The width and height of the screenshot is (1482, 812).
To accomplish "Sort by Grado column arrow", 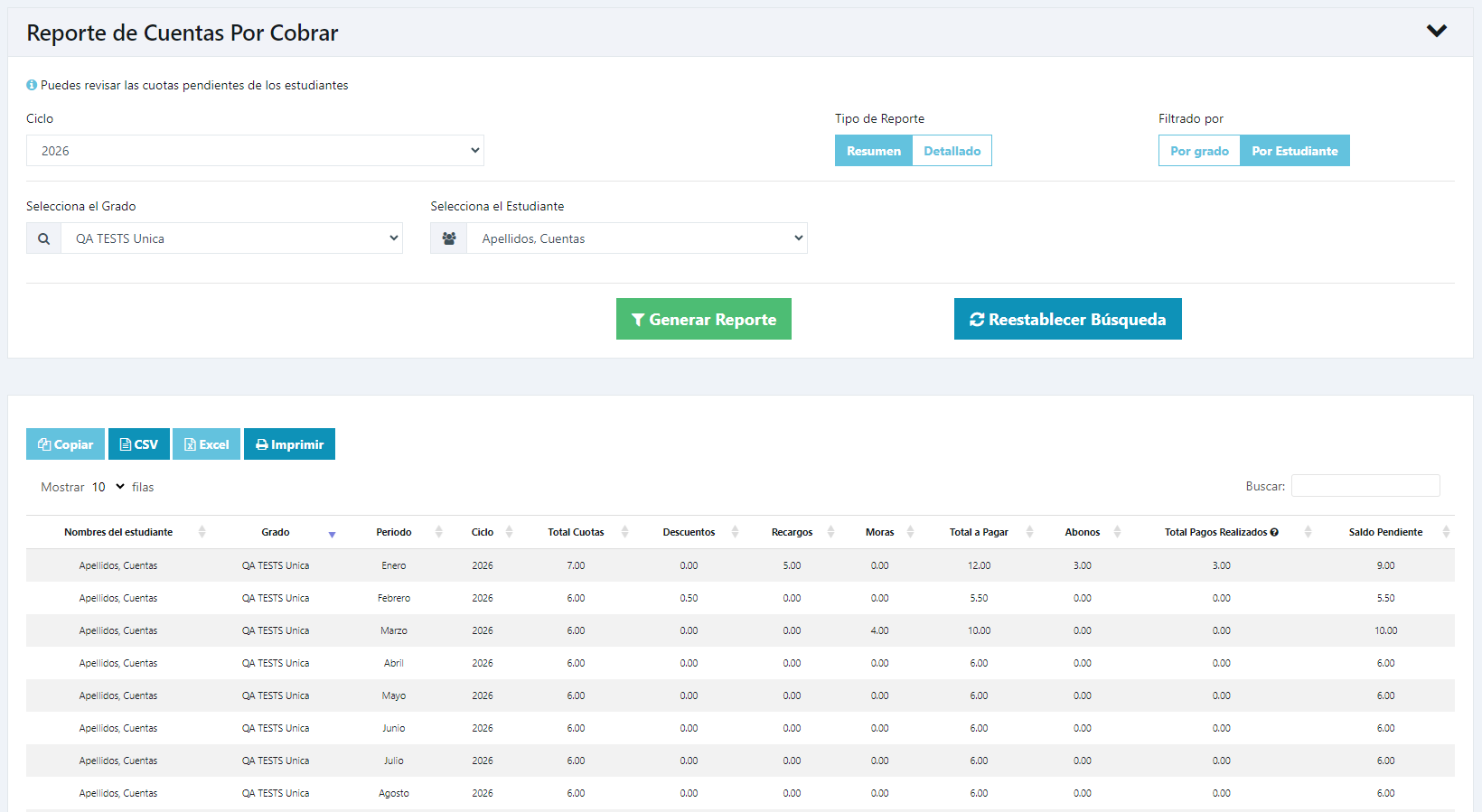I will (332, 535).
